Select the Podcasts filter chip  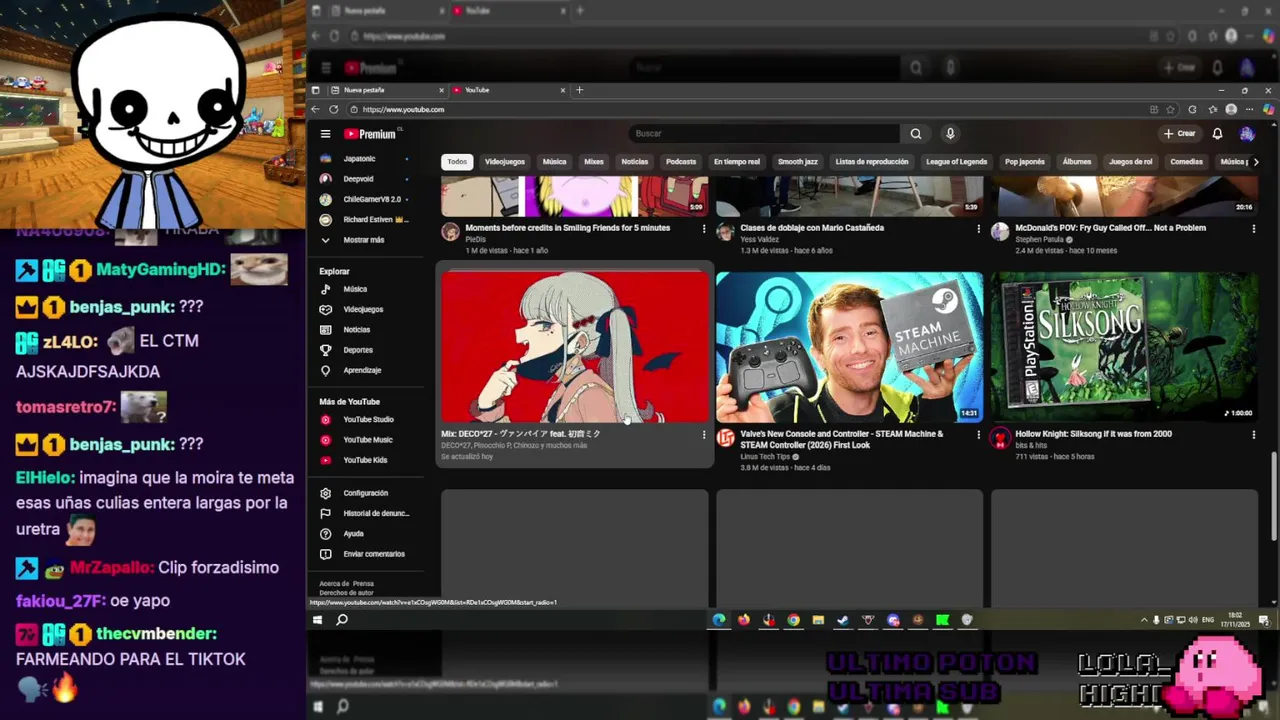pyautogui.click(x=681, y=162)
